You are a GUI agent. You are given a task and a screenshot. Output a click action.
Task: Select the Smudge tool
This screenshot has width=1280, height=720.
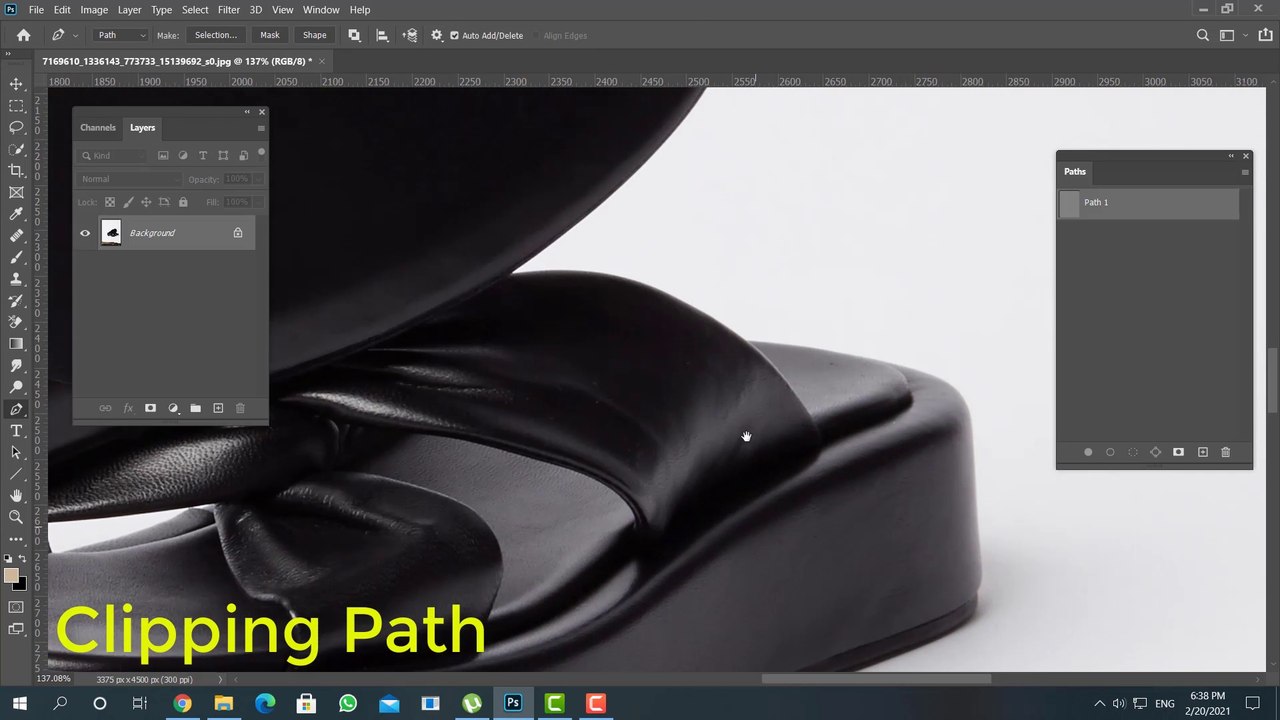16,366
